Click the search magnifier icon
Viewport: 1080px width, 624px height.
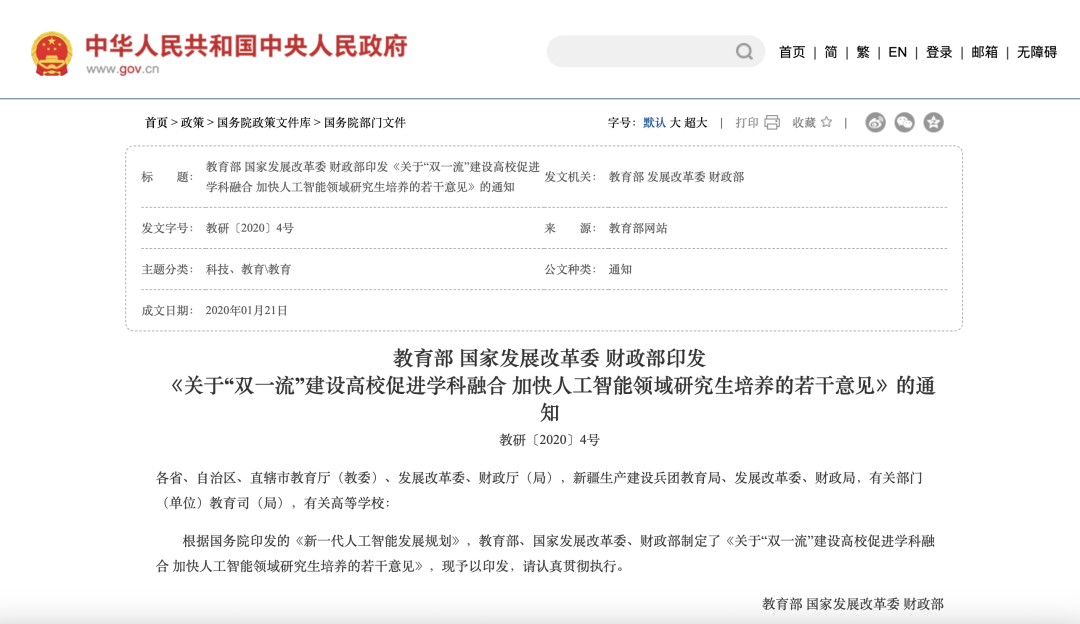click(744, 52)
